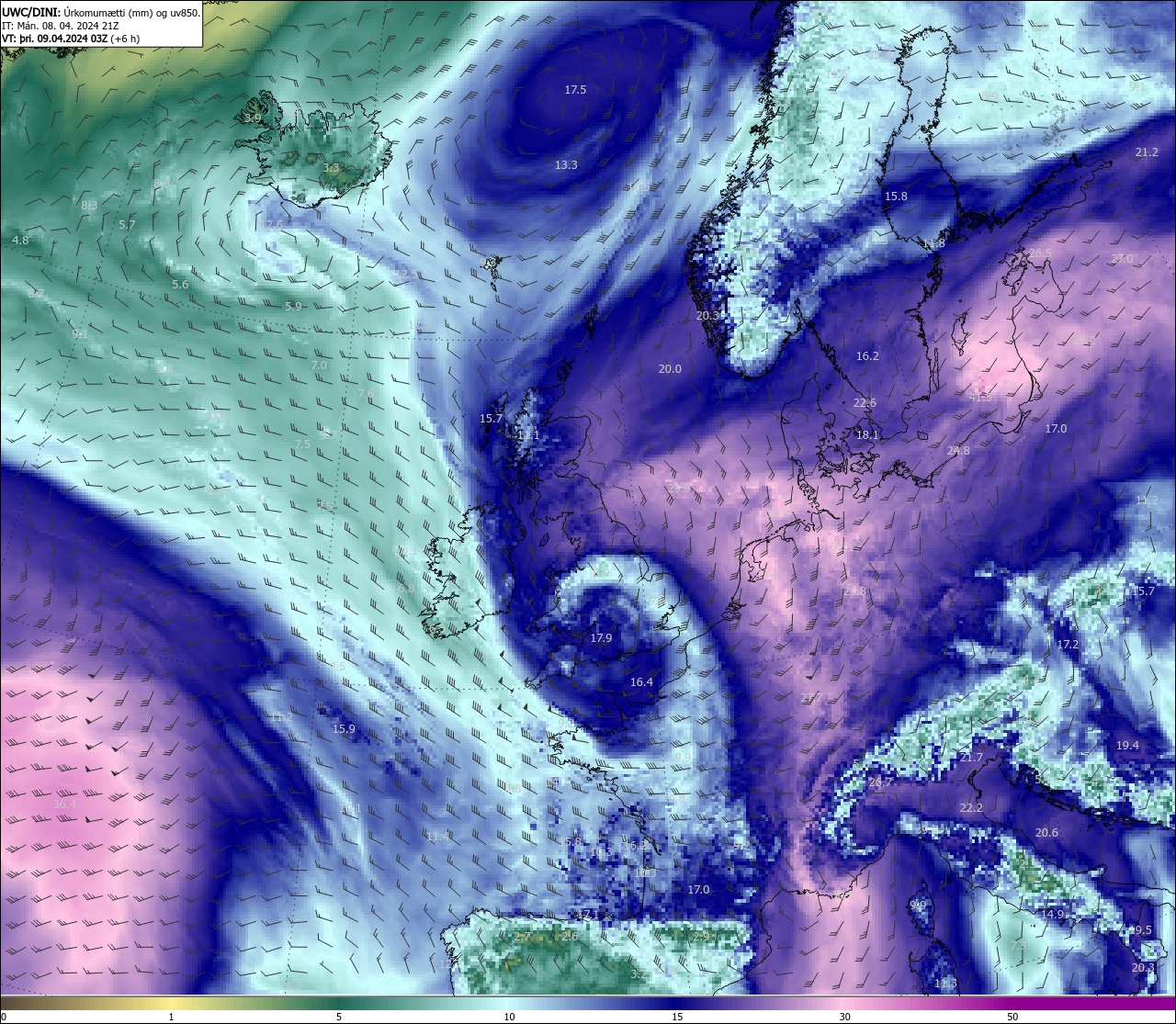1176x1024 pixels.
Task: Click the 10 tick on colour scale
Action: click(509, 1017)
